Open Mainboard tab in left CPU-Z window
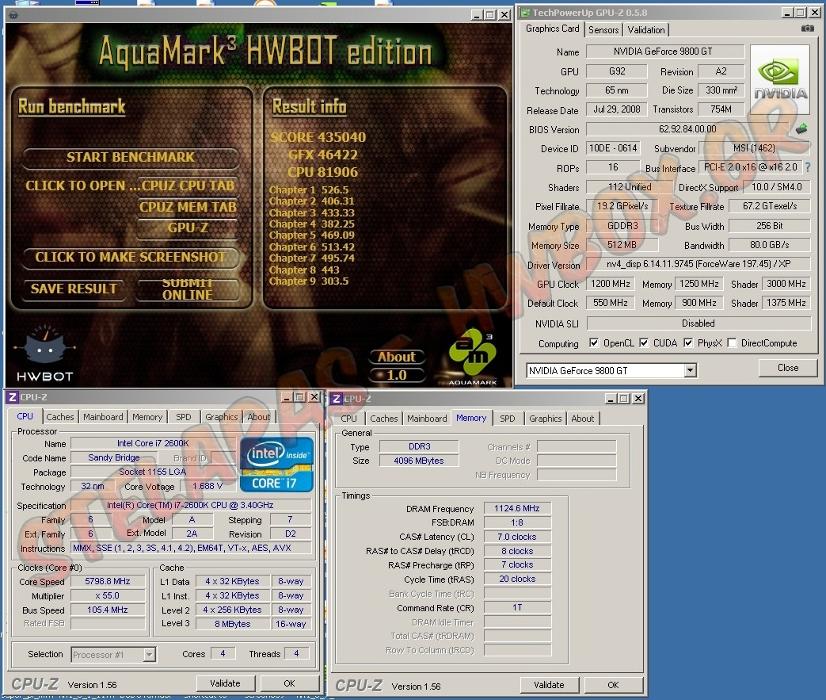826x700 pixels. [x=103, y=417]
